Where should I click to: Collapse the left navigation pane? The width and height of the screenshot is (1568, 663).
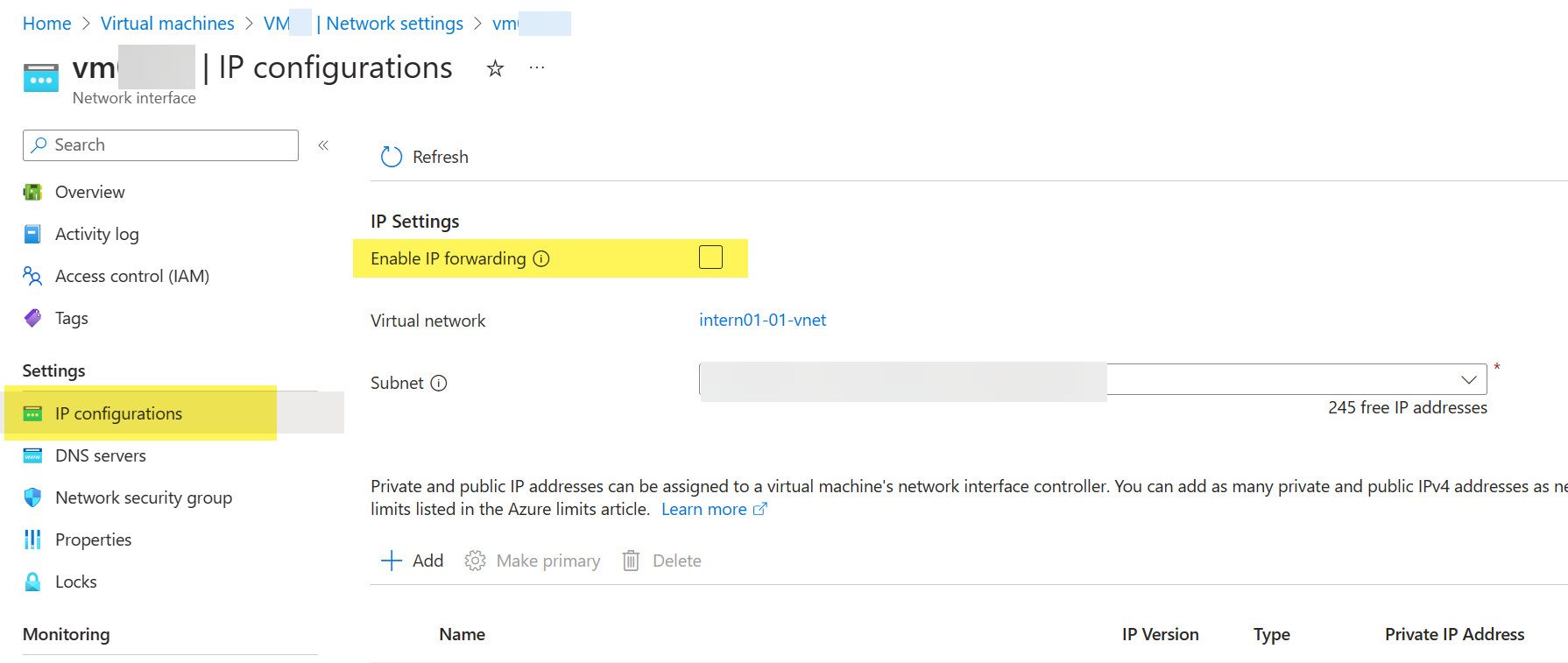(322, 145)
